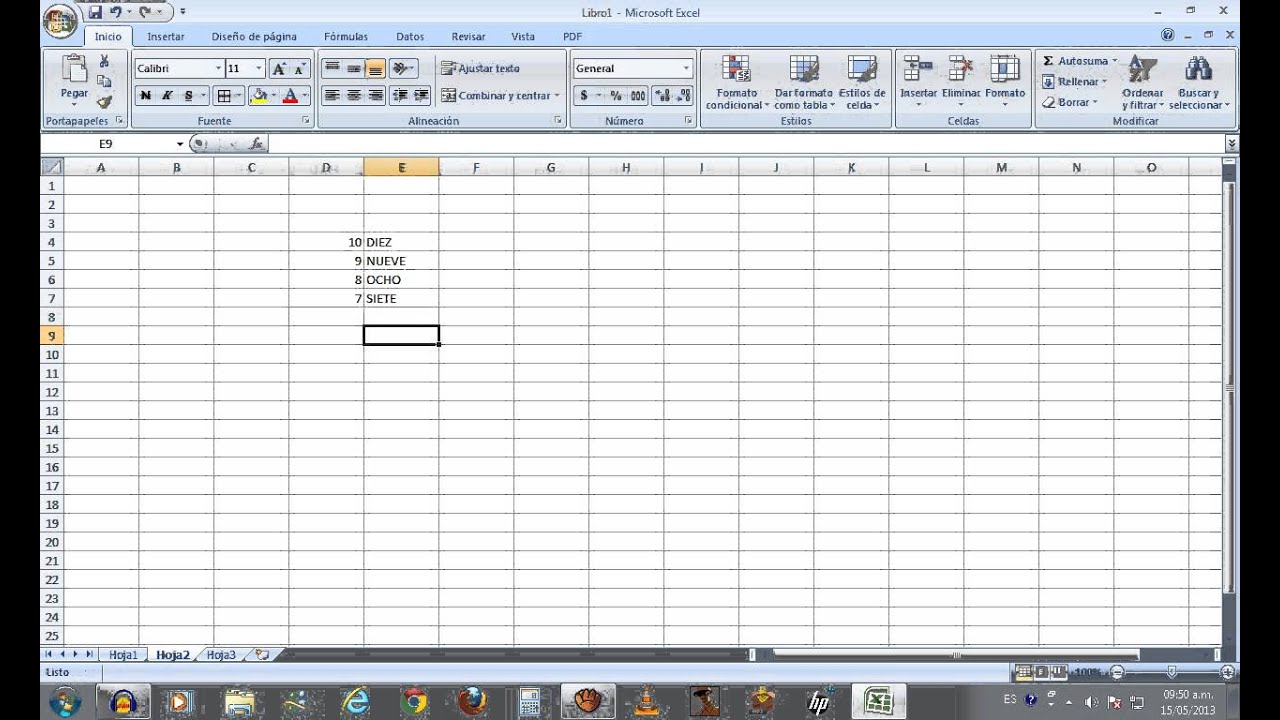Click the Increase Font Size icon
The width and height of the screenshot is (1280, 720).
click(x=279, y=68)
